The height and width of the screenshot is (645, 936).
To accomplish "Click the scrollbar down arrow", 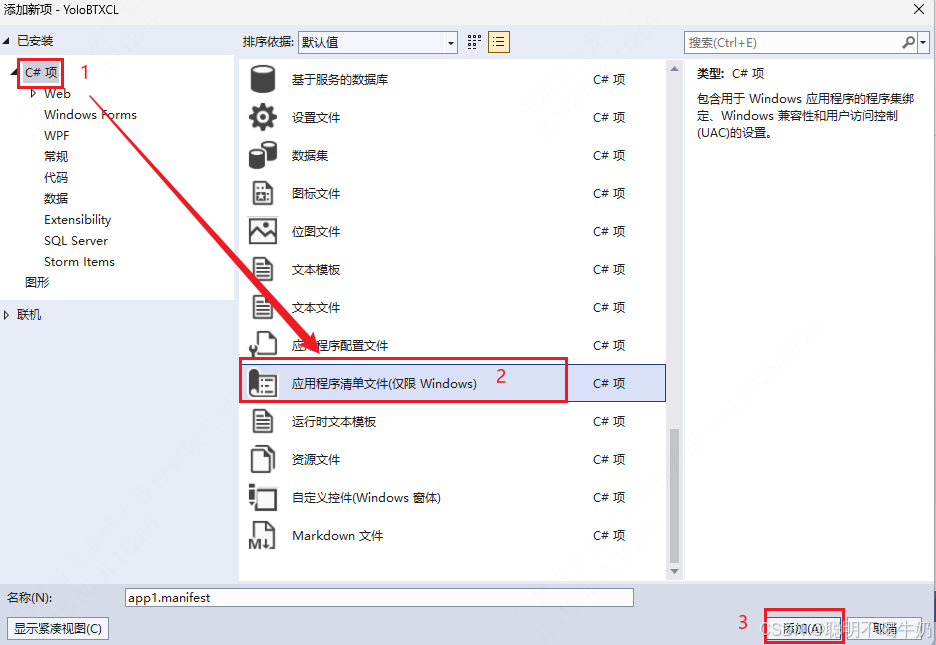I will (675, 572).
